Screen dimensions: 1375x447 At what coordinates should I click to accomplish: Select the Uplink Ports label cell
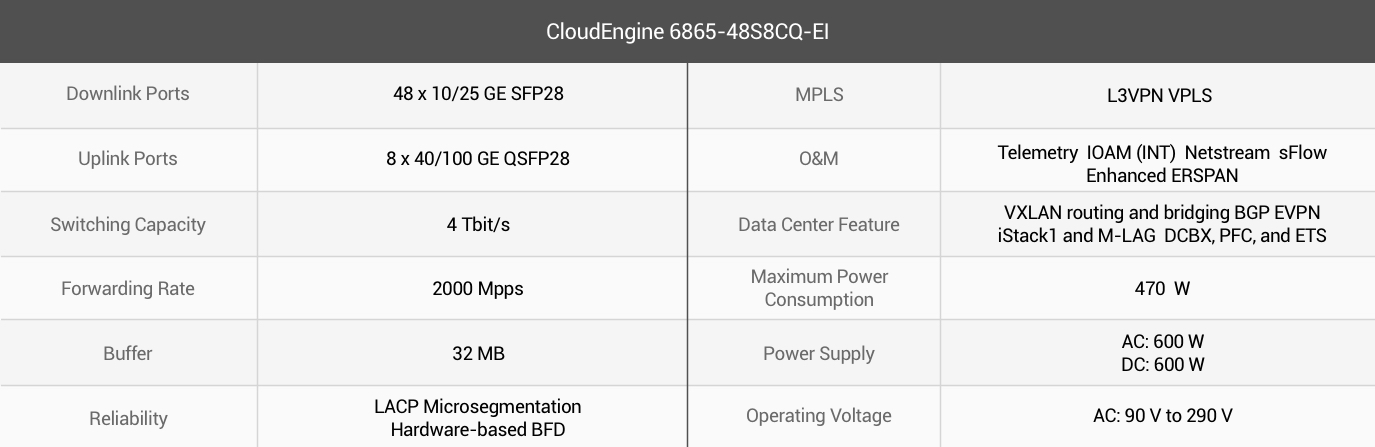(x=128, y=159)
